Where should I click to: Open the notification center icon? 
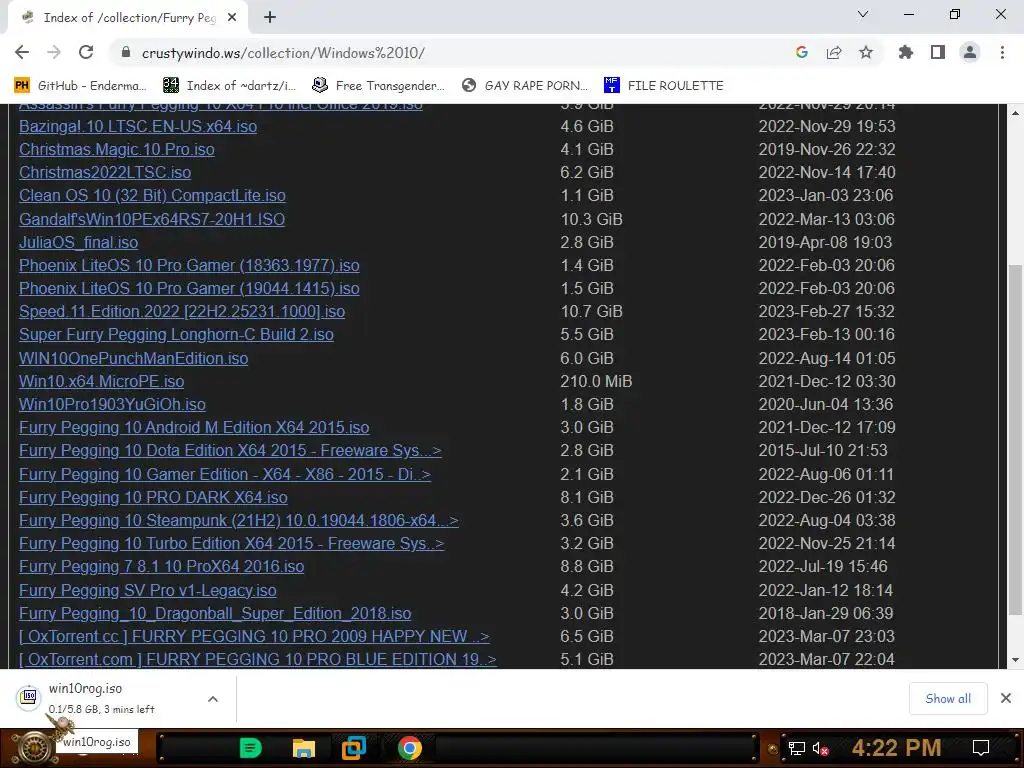pyautogui.click(x=981, y=748)
